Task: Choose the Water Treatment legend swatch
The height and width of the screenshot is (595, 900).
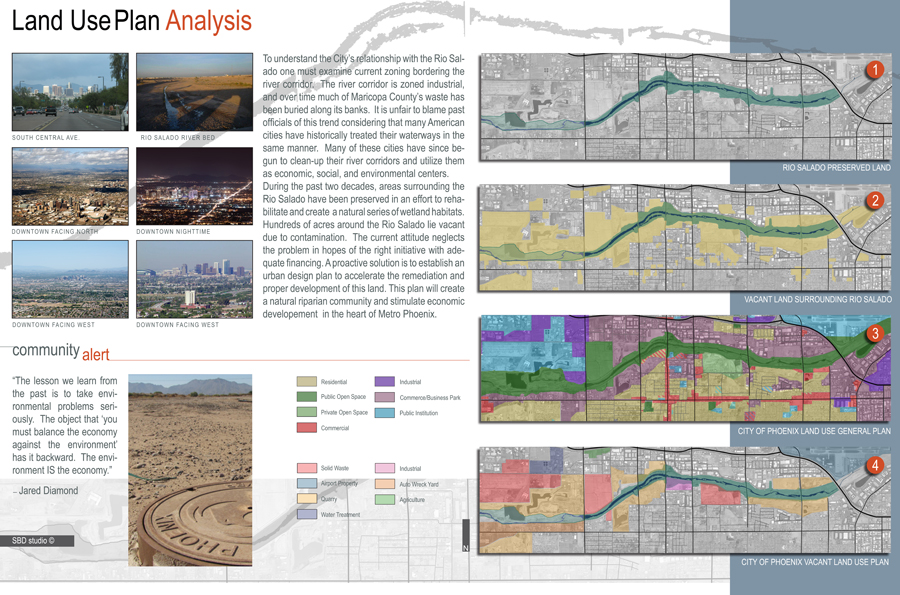Action: [x=307, y=514]
